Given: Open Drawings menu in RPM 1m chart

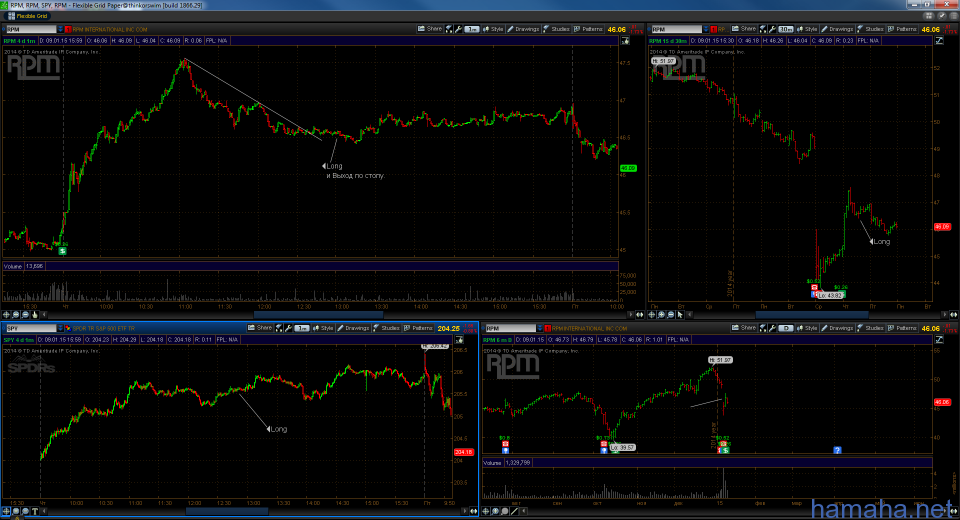Looking at the screenshot, I should click(x=523, y=29).
